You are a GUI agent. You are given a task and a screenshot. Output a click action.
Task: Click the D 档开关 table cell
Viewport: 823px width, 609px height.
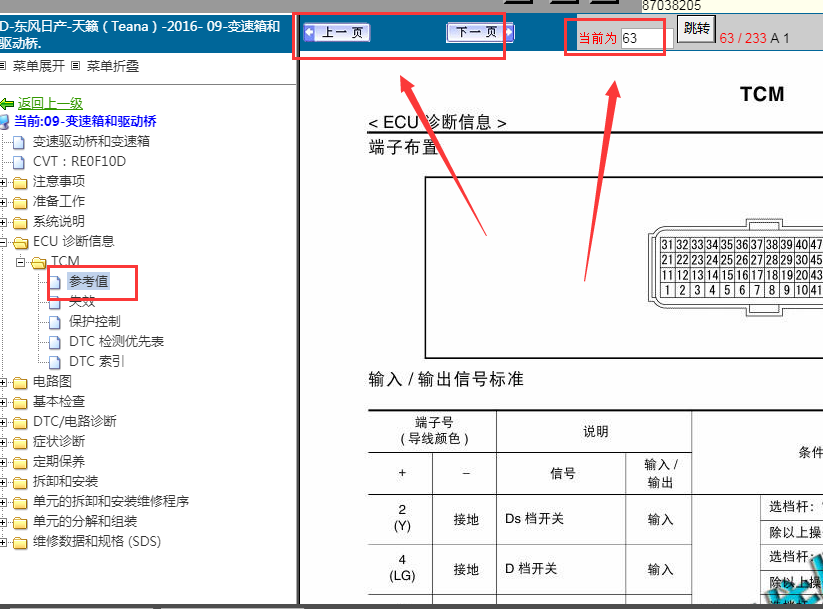[561, 569]
